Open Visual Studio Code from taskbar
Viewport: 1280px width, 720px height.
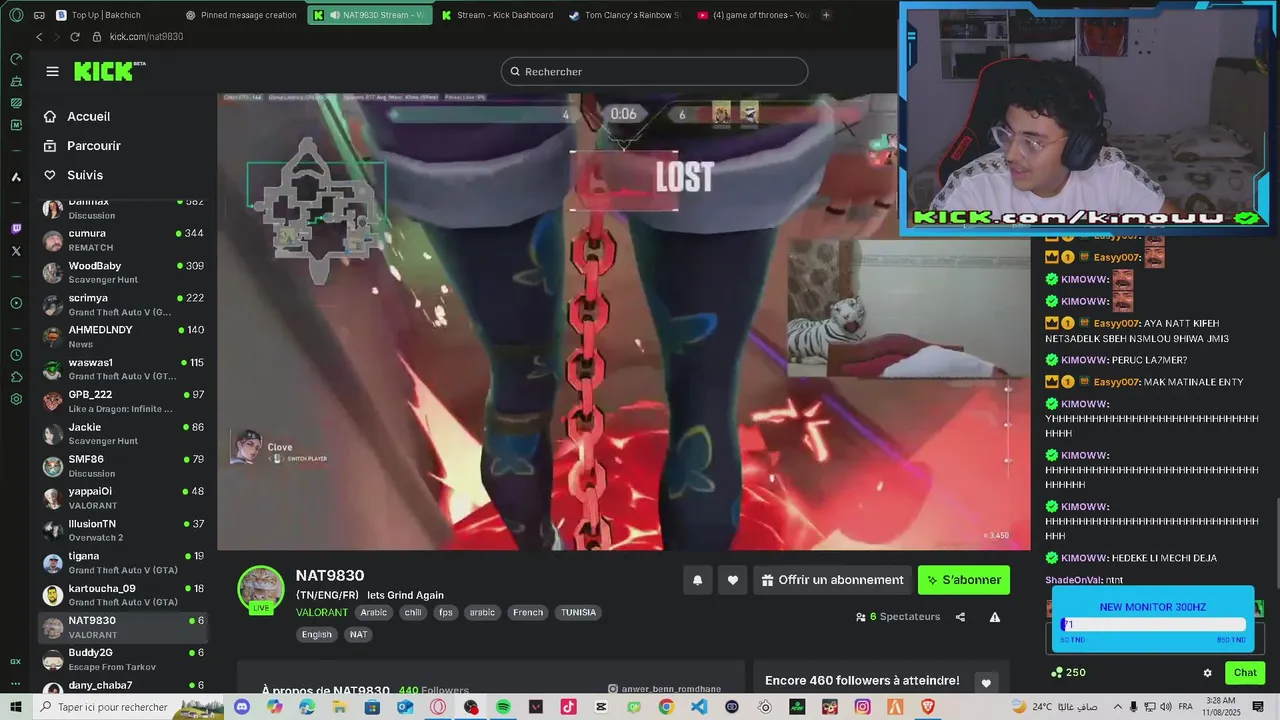(x=699, y=707)
